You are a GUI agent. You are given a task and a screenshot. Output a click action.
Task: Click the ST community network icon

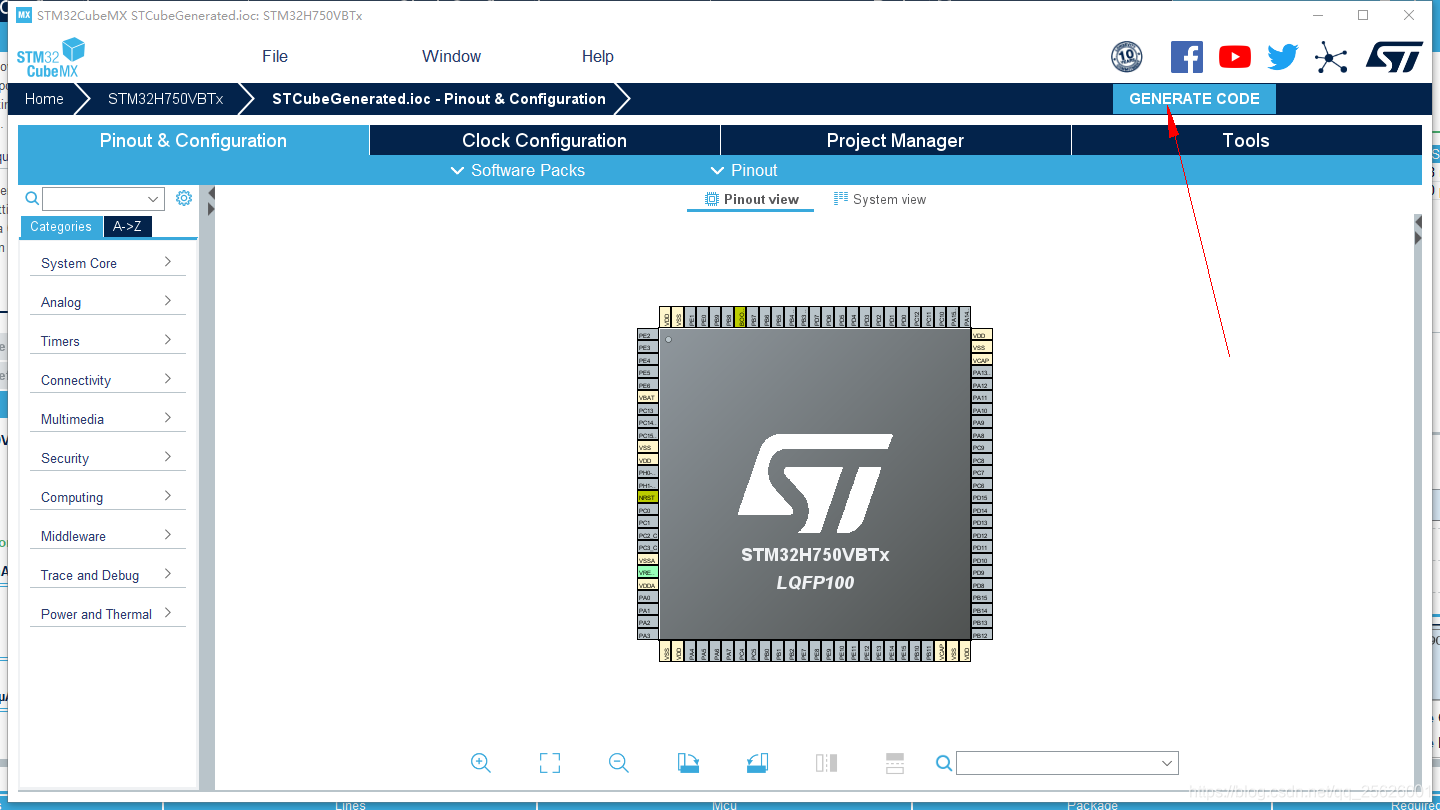[x=1331, y=57]
